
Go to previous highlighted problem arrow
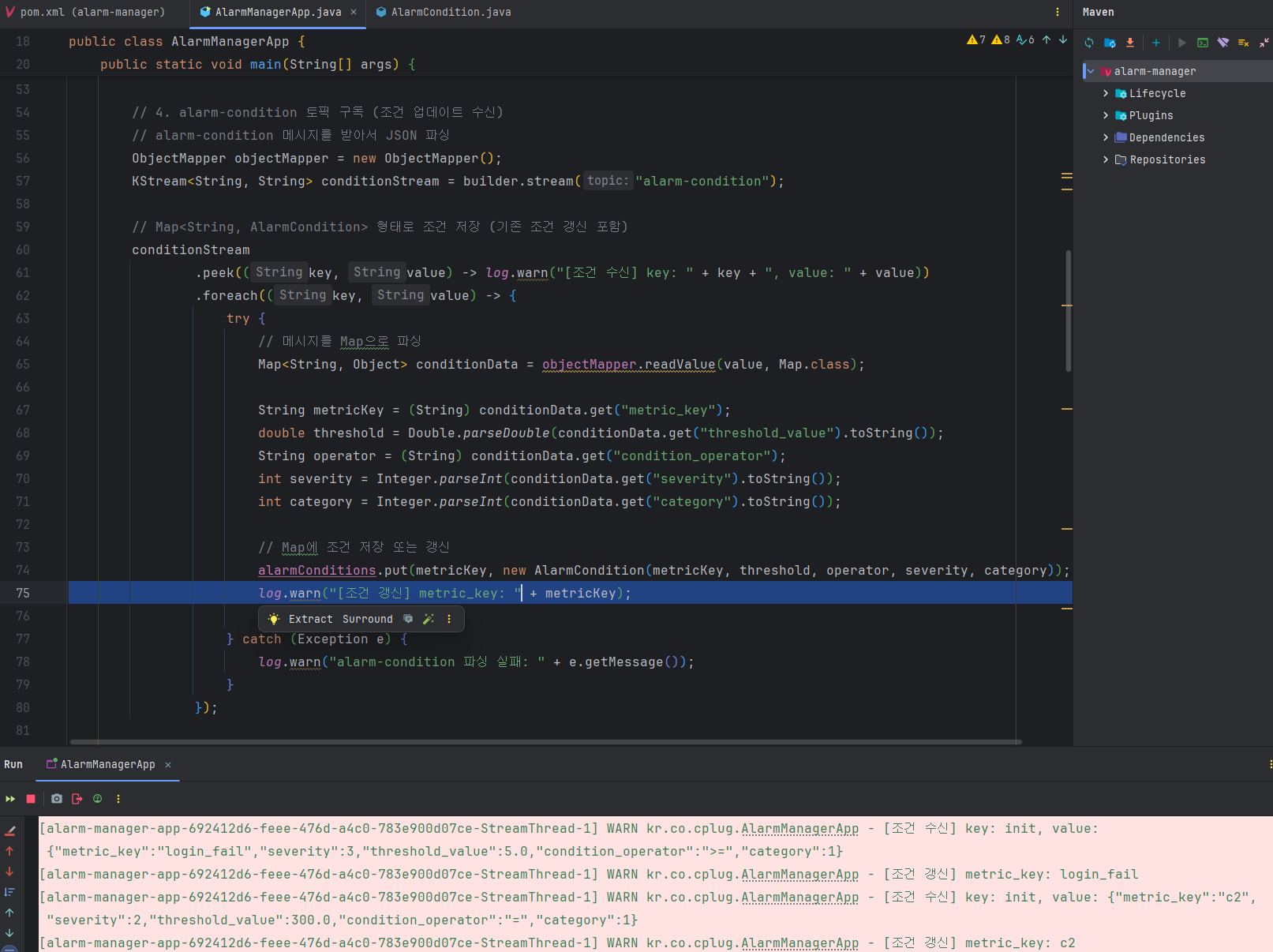point(1046,39)
